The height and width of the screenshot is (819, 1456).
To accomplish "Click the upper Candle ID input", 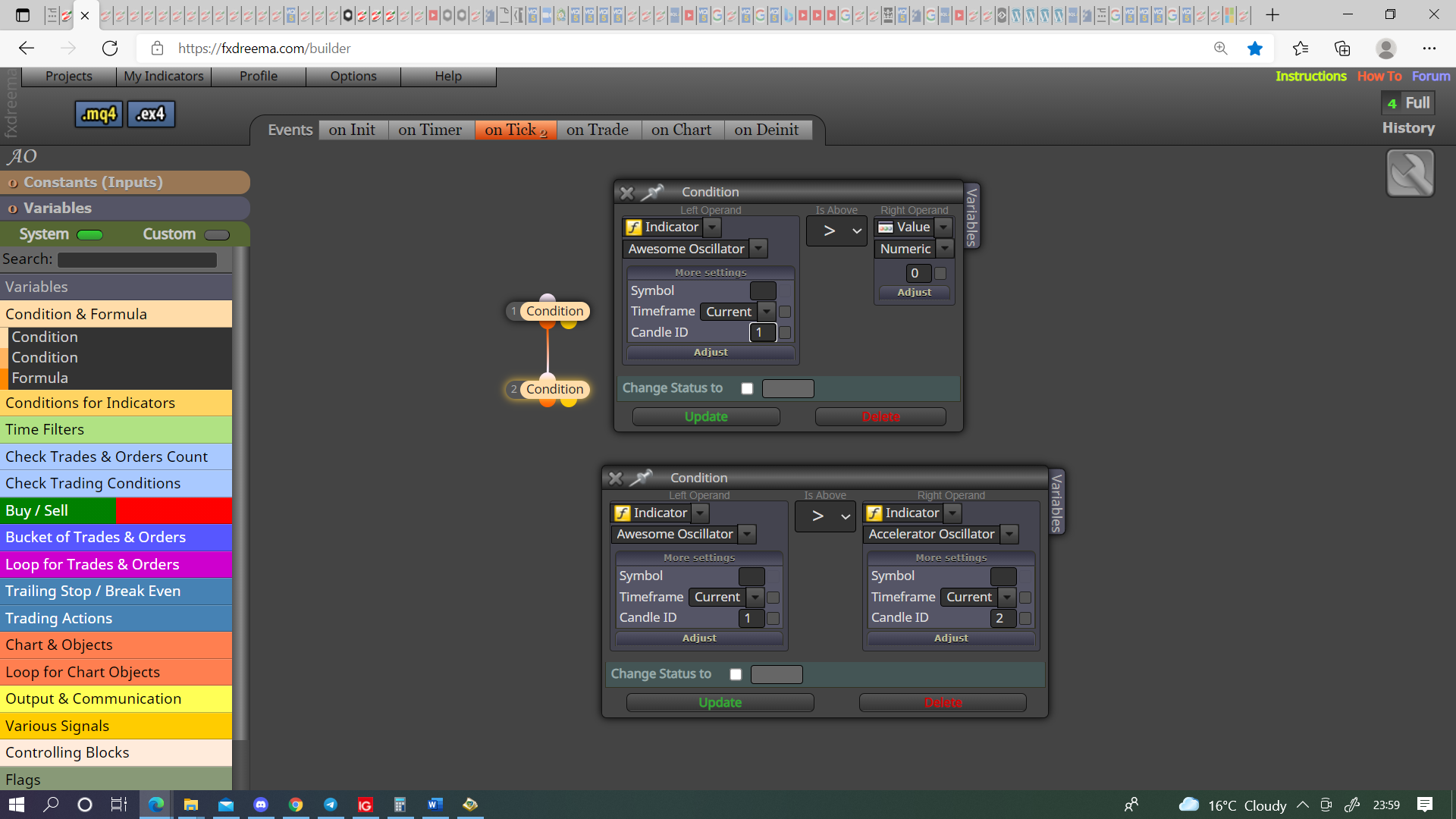I will coord(763,332).
